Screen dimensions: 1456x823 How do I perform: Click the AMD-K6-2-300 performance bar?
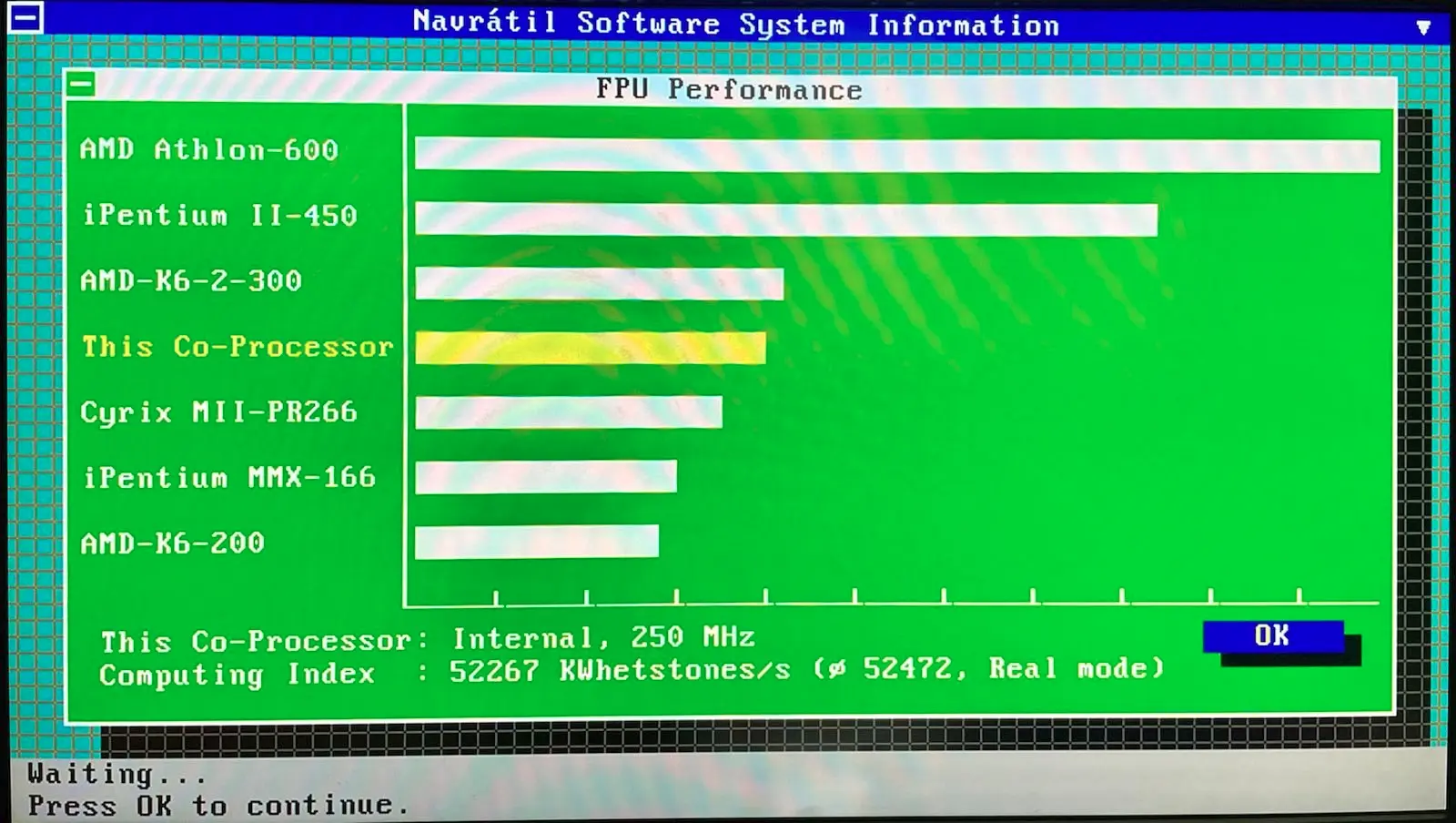click(x=599, y=283)
